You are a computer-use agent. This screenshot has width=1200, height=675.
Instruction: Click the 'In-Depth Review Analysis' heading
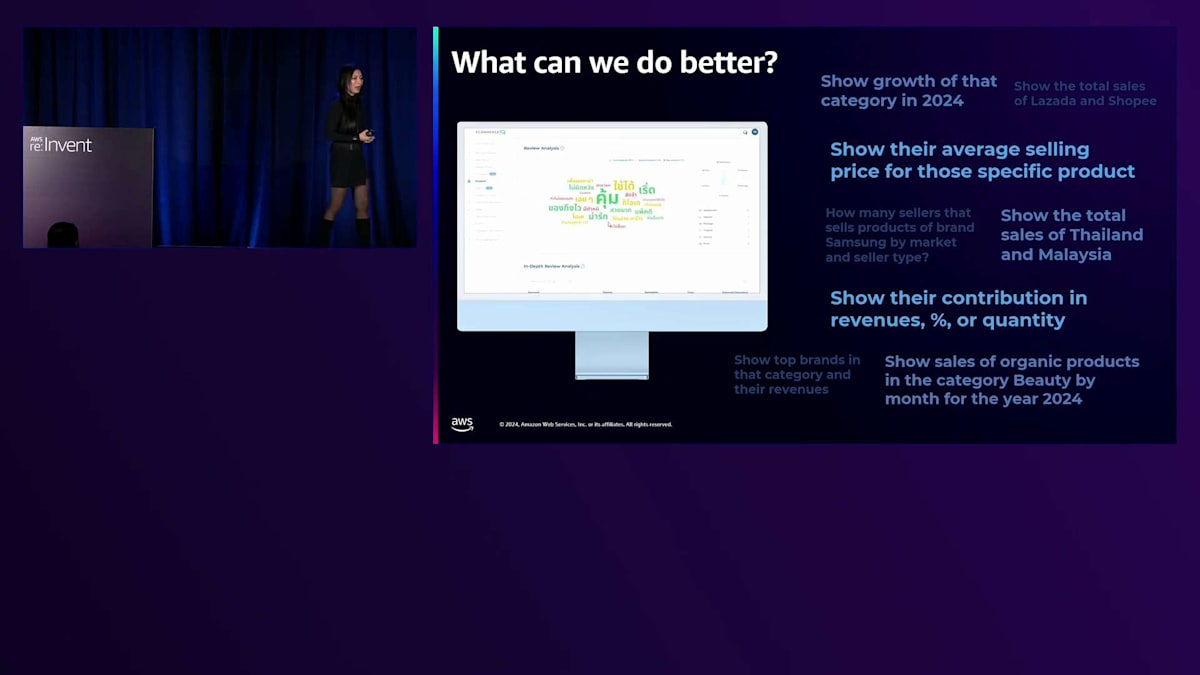point(550,266)
